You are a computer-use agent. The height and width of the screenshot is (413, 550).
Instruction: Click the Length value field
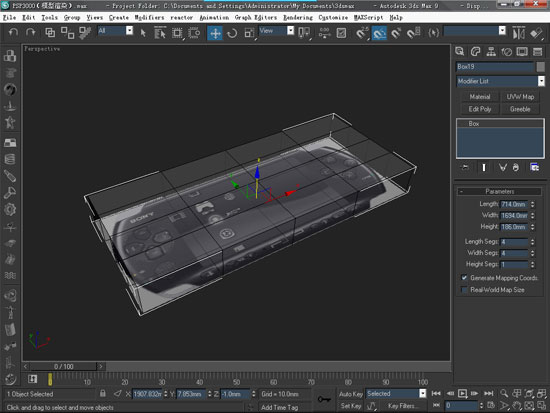tap(514, 204)
